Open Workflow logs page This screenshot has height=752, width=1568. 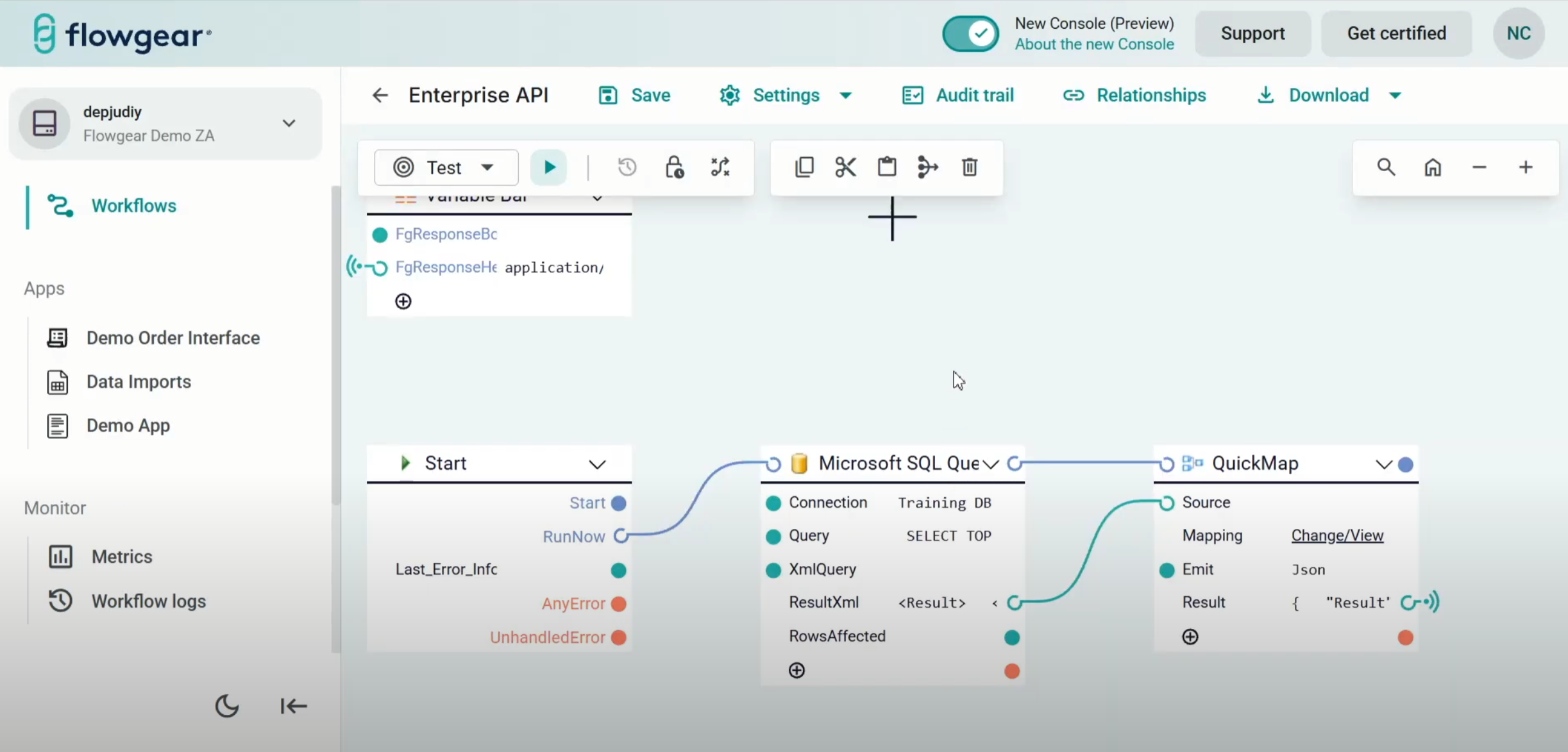(148, 601)
